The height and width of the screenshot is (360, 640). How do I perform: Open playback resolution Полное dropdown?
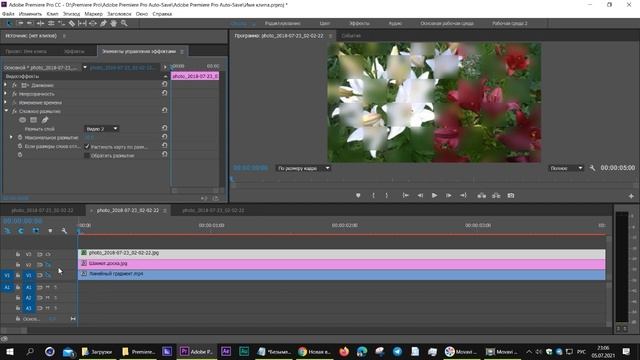coord(566,168)
